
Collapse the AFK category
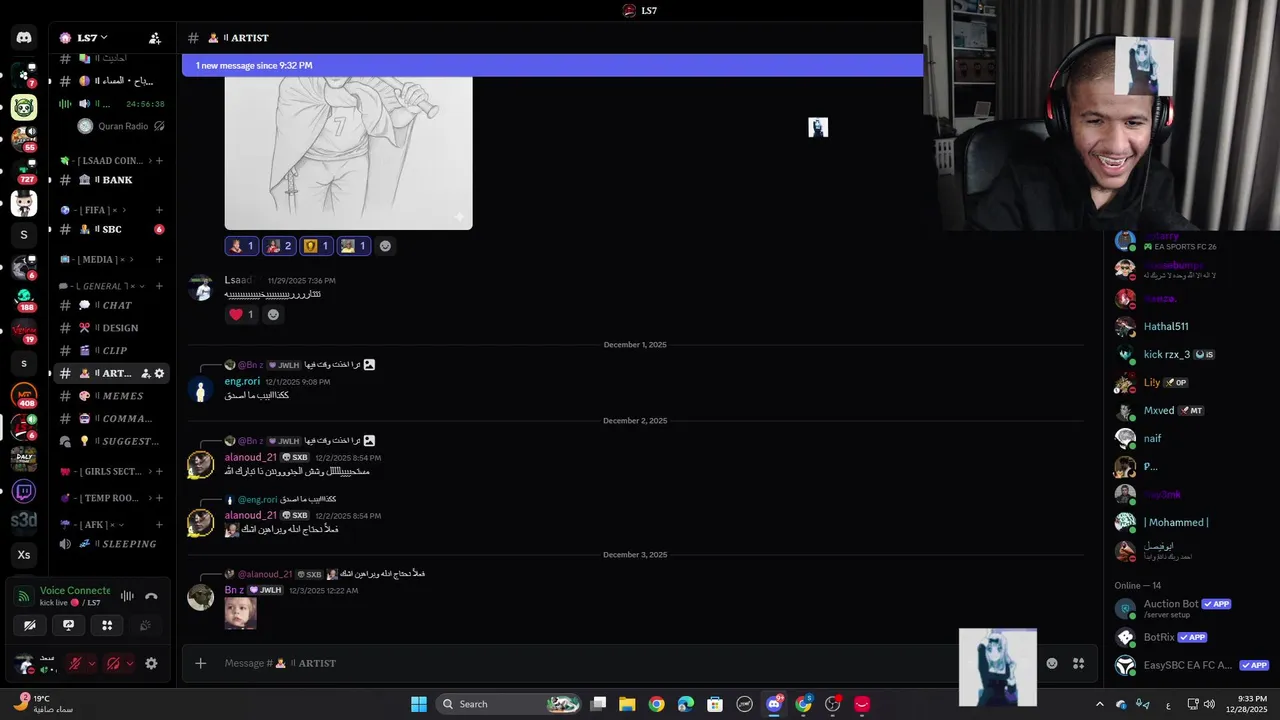pyautogui.click(x=93, y=524)
